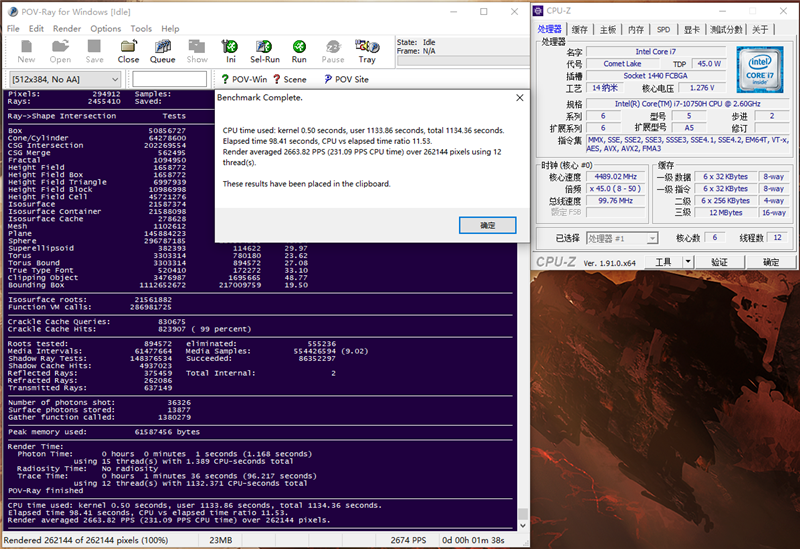The image size is (800, 549).
Task: Click the 23MB status bar entry
Action: (x=220, y=540)
